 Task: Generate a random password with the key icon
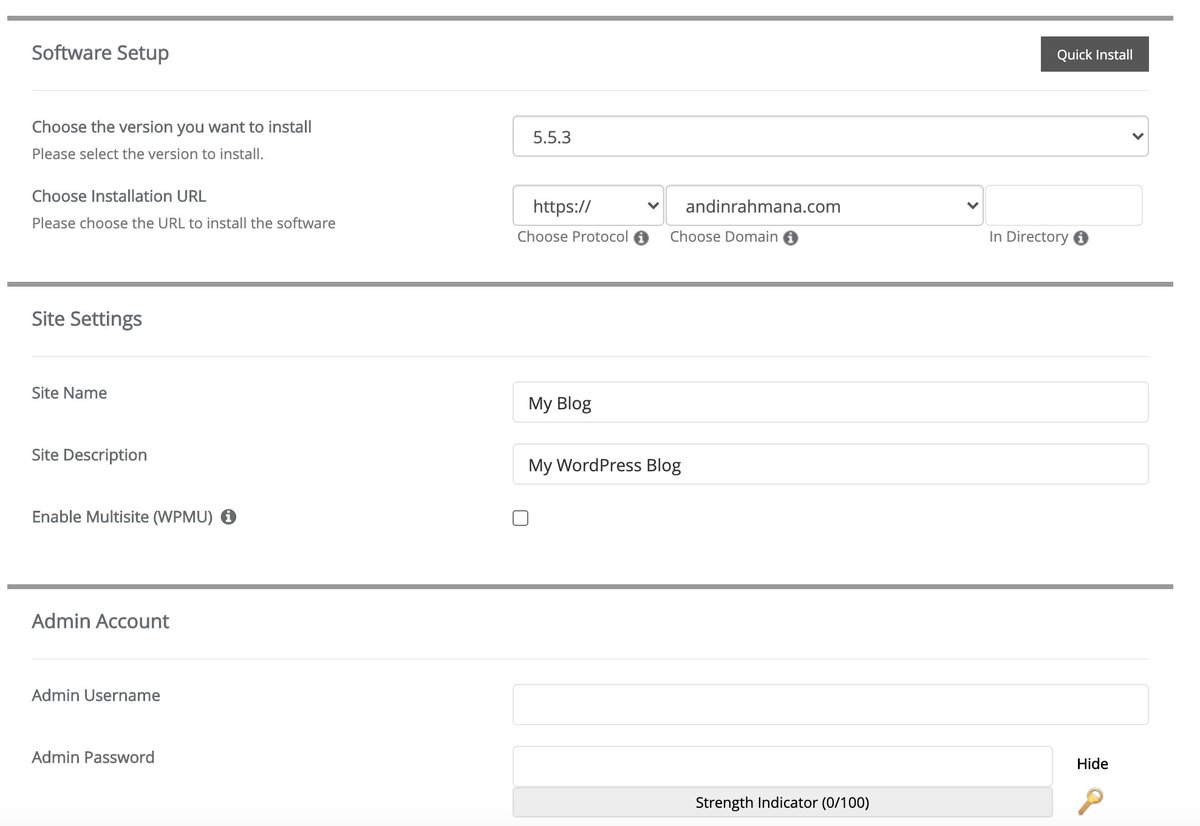pyautogui.click(x=1090, y=800)
